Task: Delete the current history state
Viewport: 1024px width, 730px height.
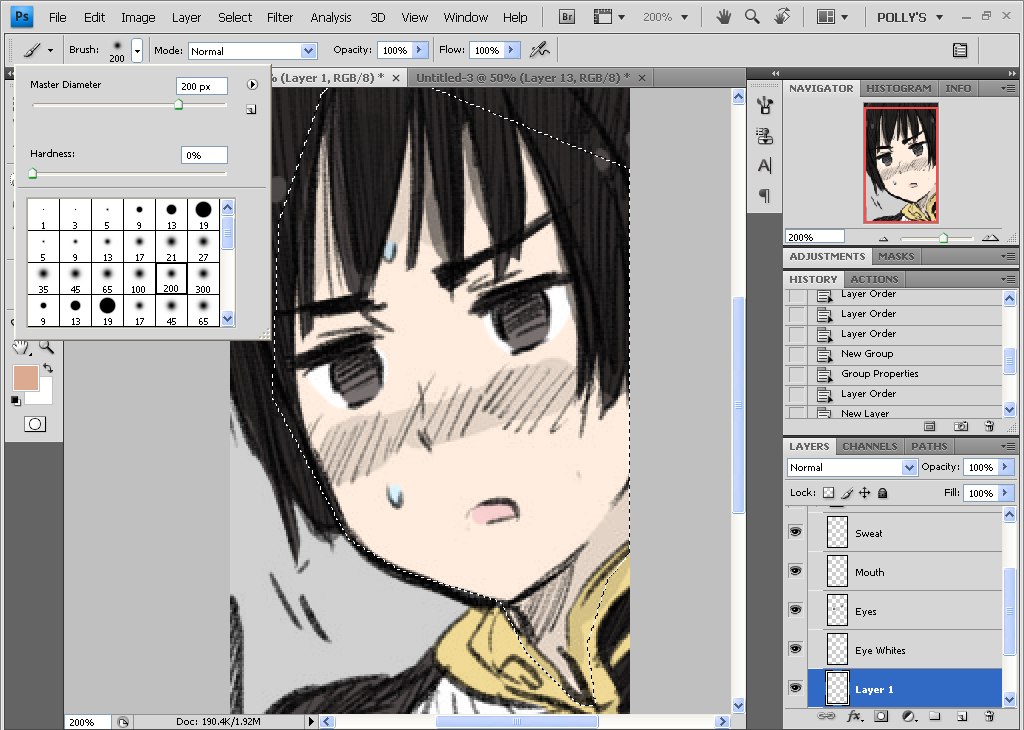Action: coord(989,426)
